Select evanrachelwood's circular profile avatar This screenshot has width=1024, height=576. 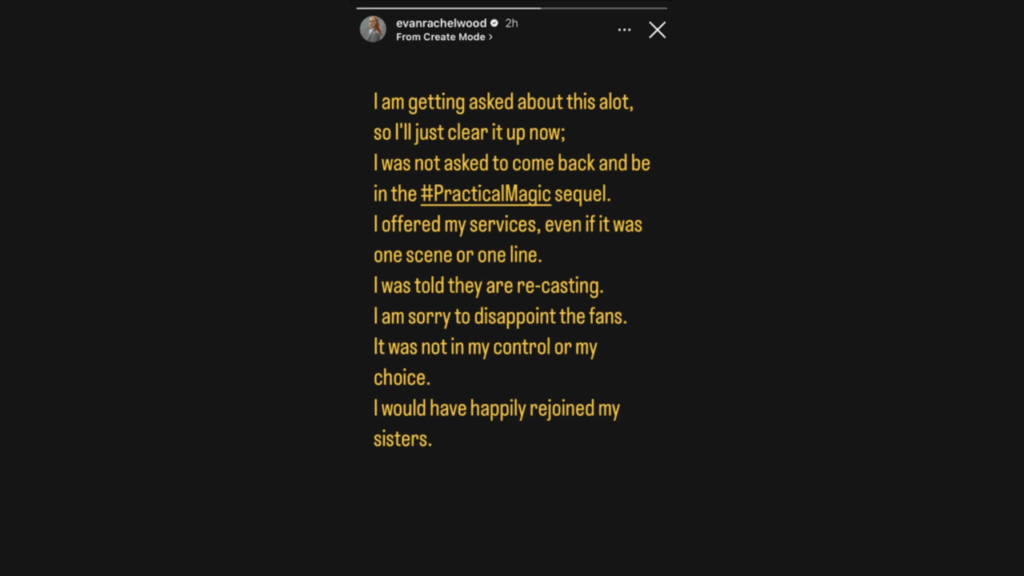[x=373, y=28]
